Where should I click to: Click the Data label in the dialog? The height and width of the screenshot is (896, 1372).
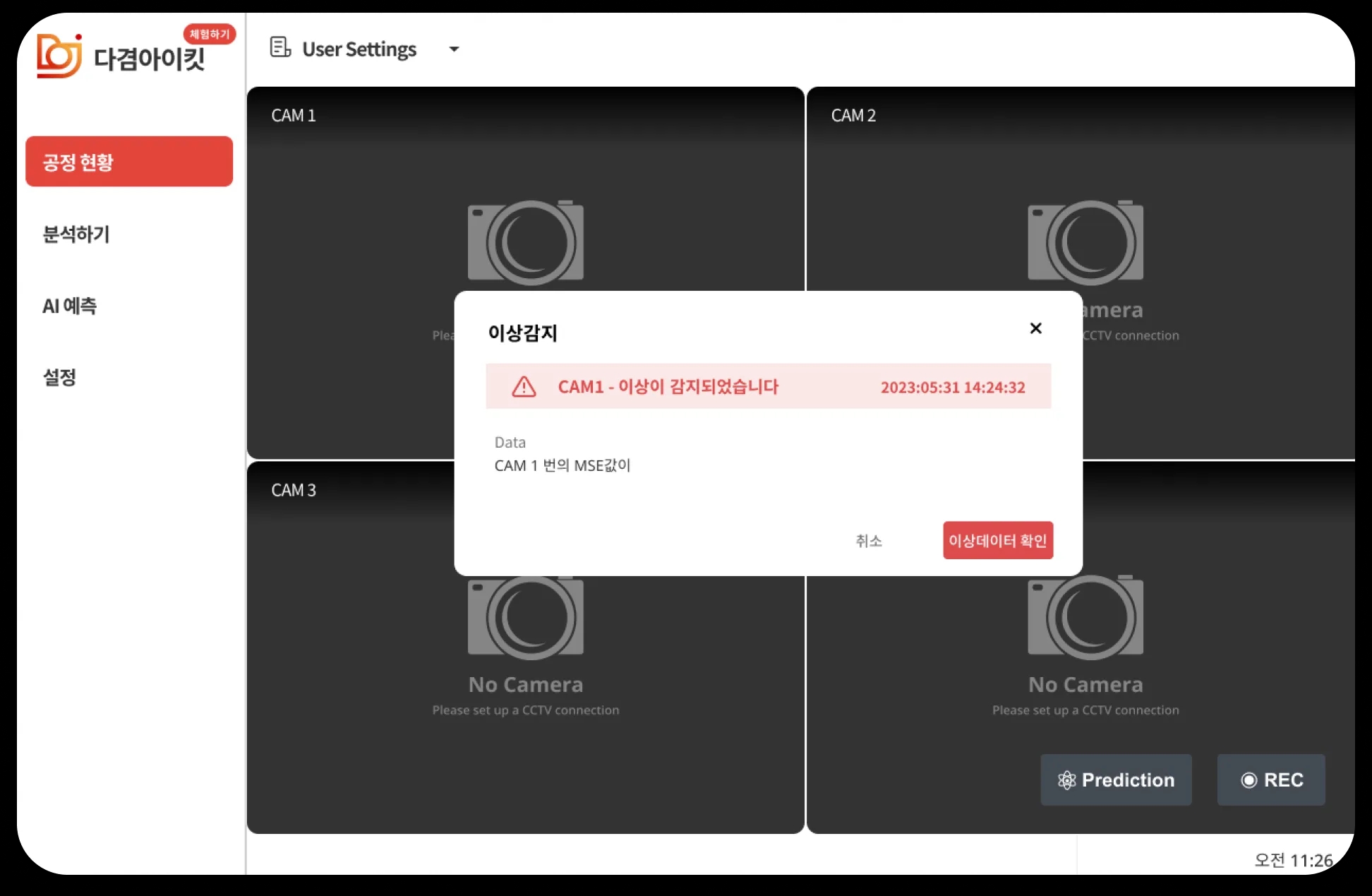pyautogui.click(x=510, y=442)
